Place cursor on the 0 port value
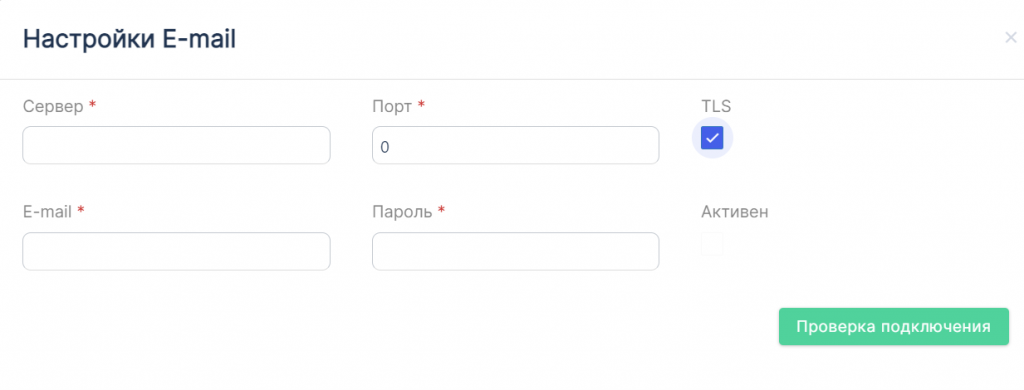Image resolution: width=1024 pixels, height=390 pixels. tap(385, 147)
